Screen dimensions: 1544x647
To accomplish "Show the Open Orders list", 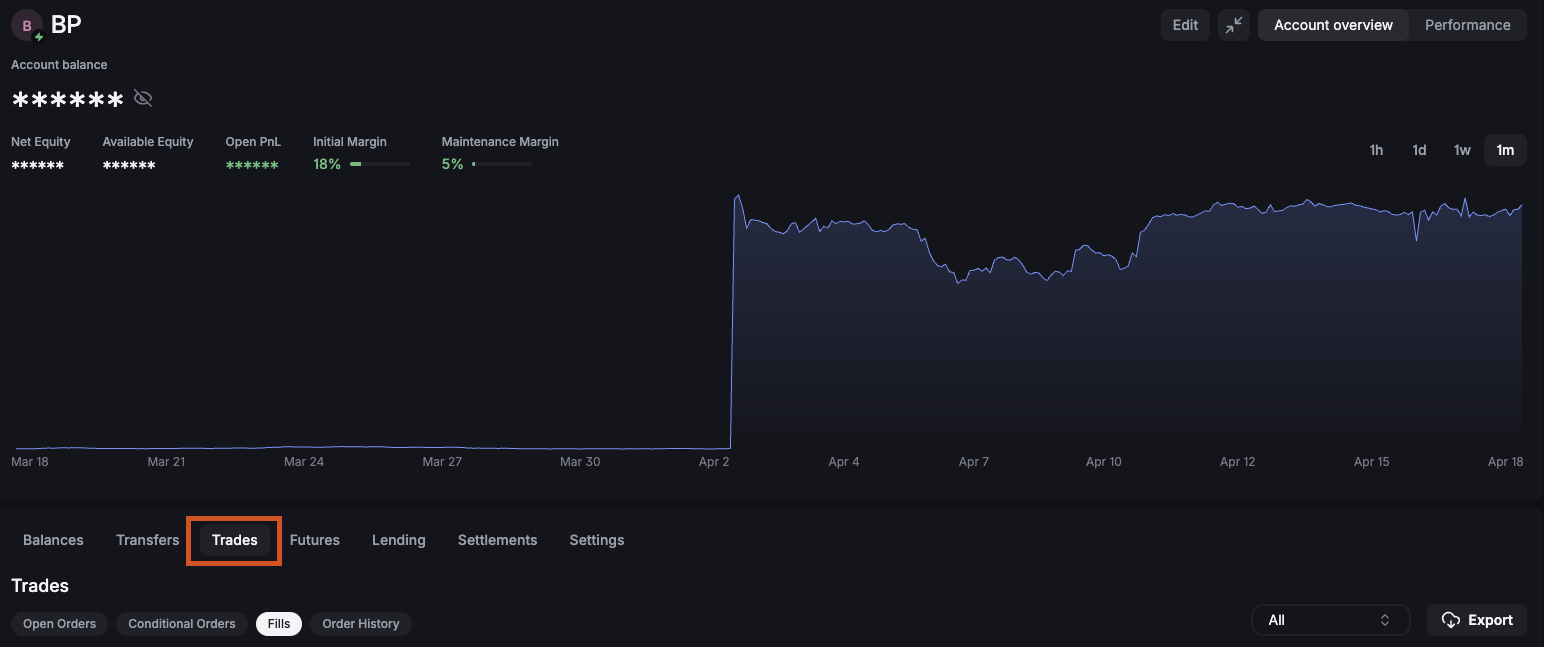I will click(x=60, y=624).
